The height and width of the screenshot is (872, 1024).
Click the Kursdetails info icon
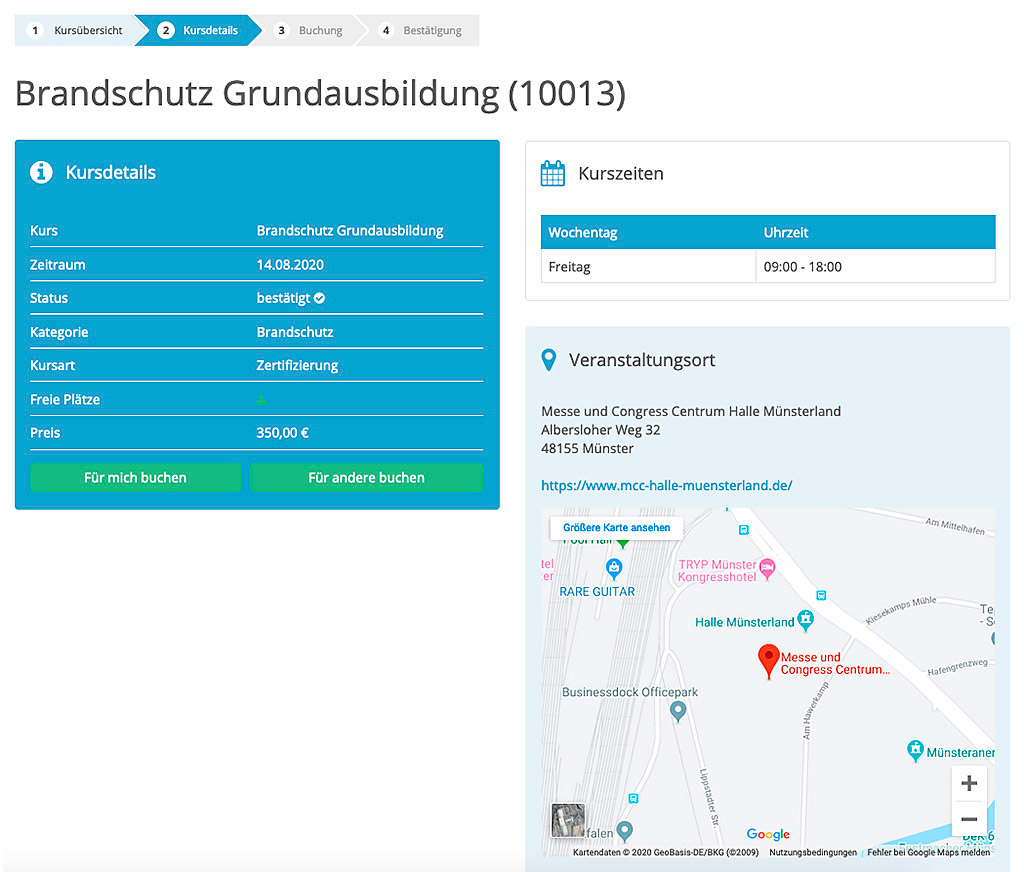point(41,172)
